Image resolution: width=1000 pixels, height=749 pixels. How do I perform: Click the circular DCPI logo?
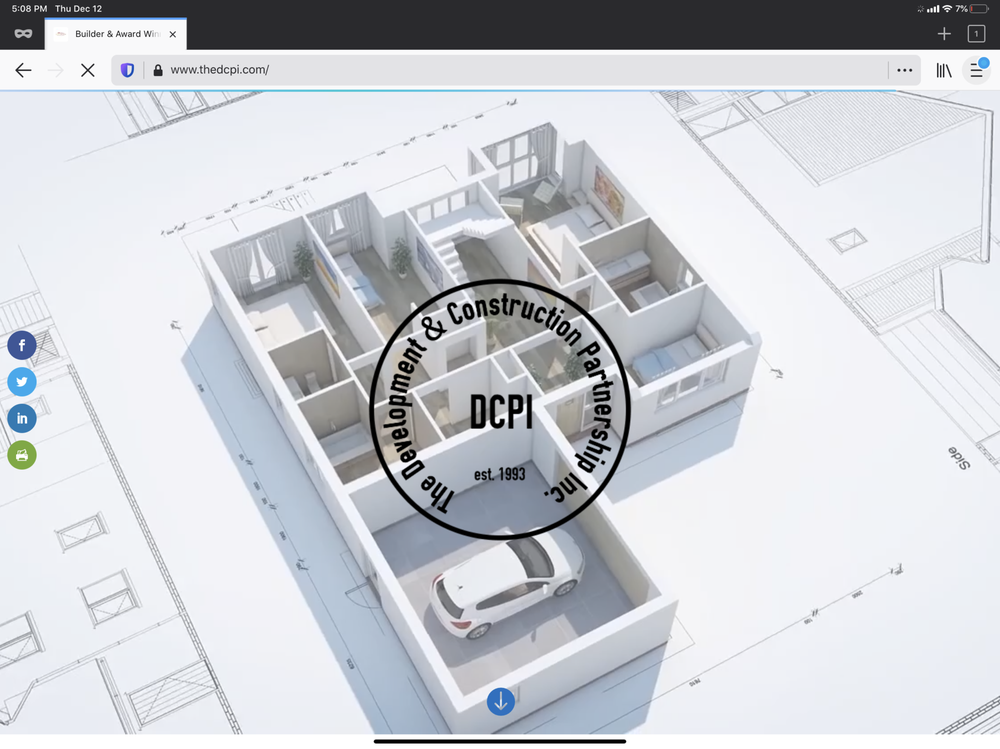coord(501,411)
